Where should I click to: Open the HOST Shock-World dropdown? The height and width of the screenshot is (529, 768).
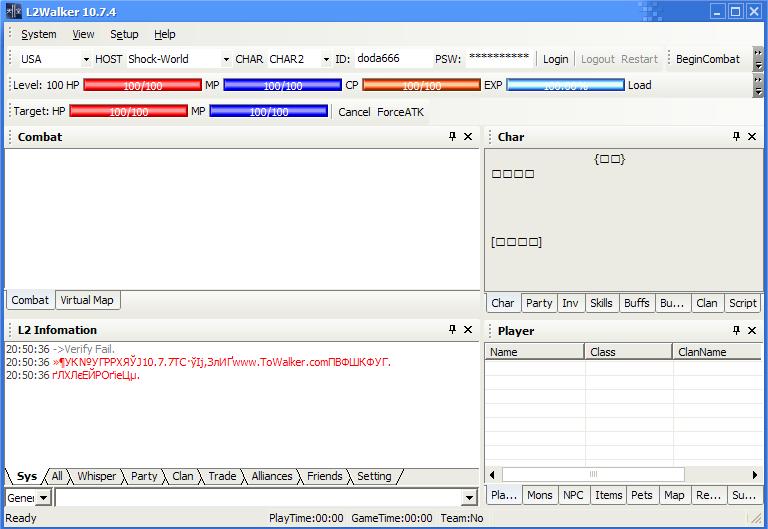[226, 59]
